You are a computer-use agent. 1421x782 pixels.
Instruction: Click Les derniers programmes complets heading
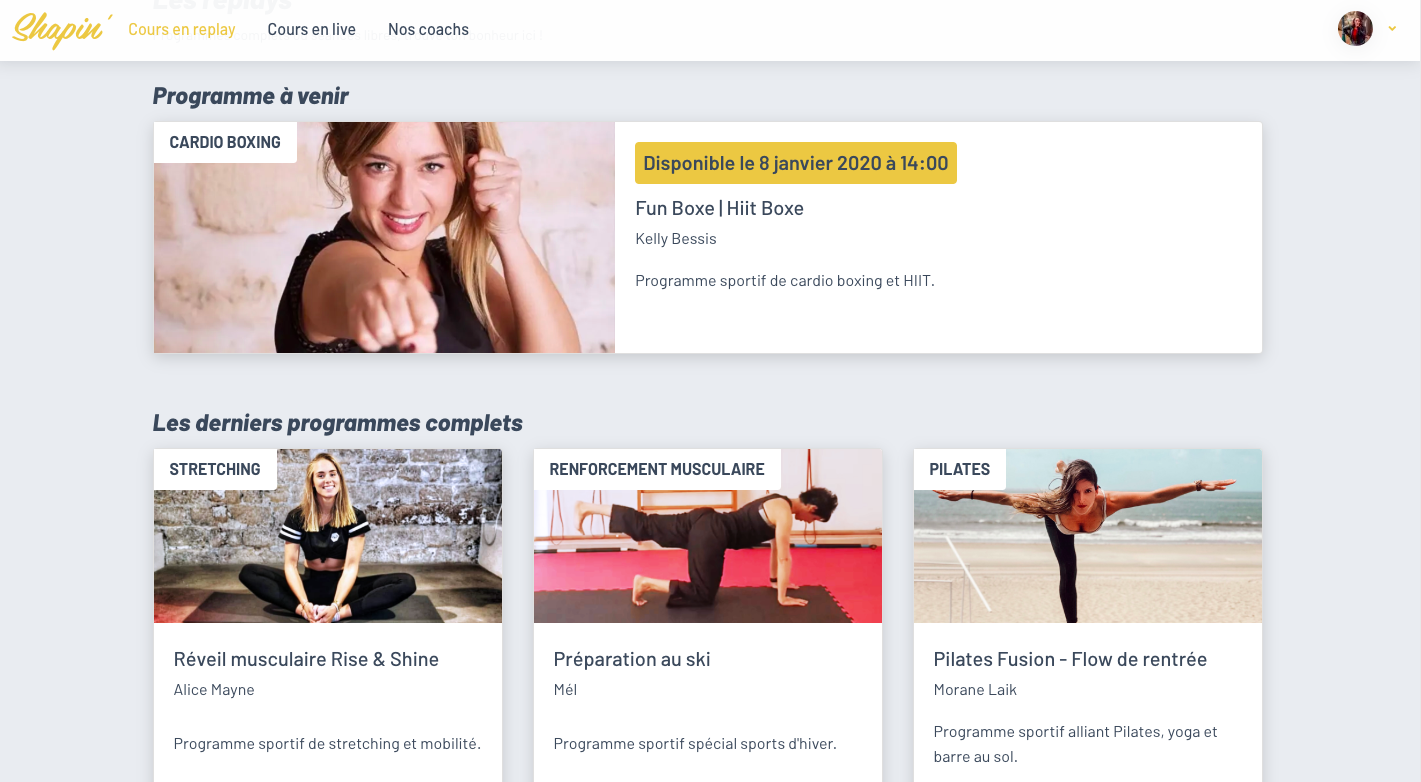[x=338, y=423]
